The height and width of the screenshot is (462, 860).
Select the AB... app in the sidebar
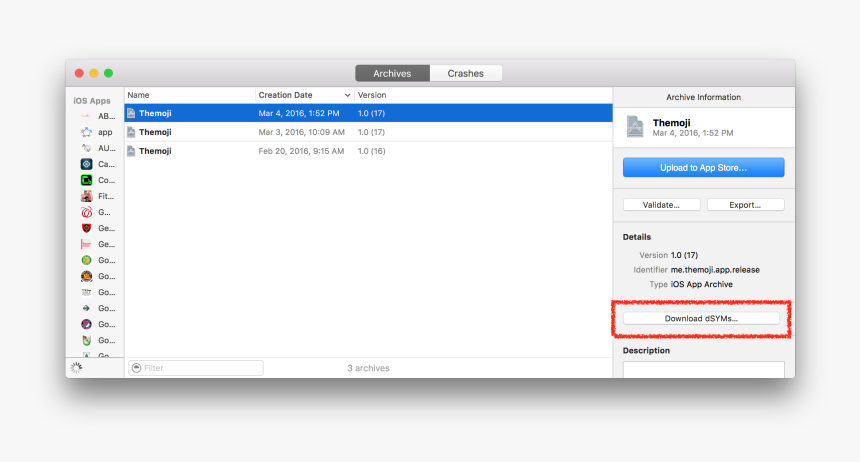[97, 116]
